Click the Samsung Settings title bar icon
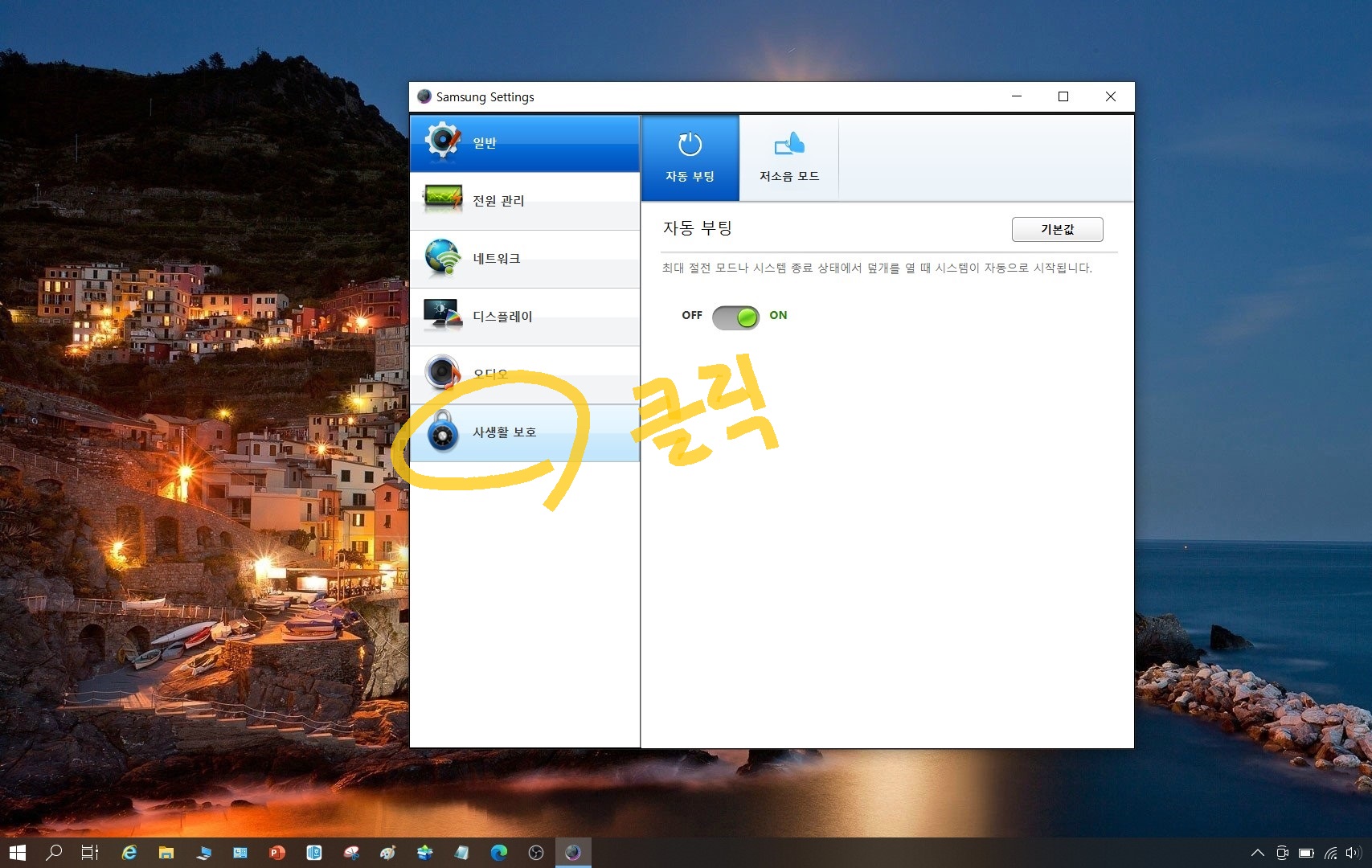The width and height of the screenshot is (1372, 868). tap(424, 96)
